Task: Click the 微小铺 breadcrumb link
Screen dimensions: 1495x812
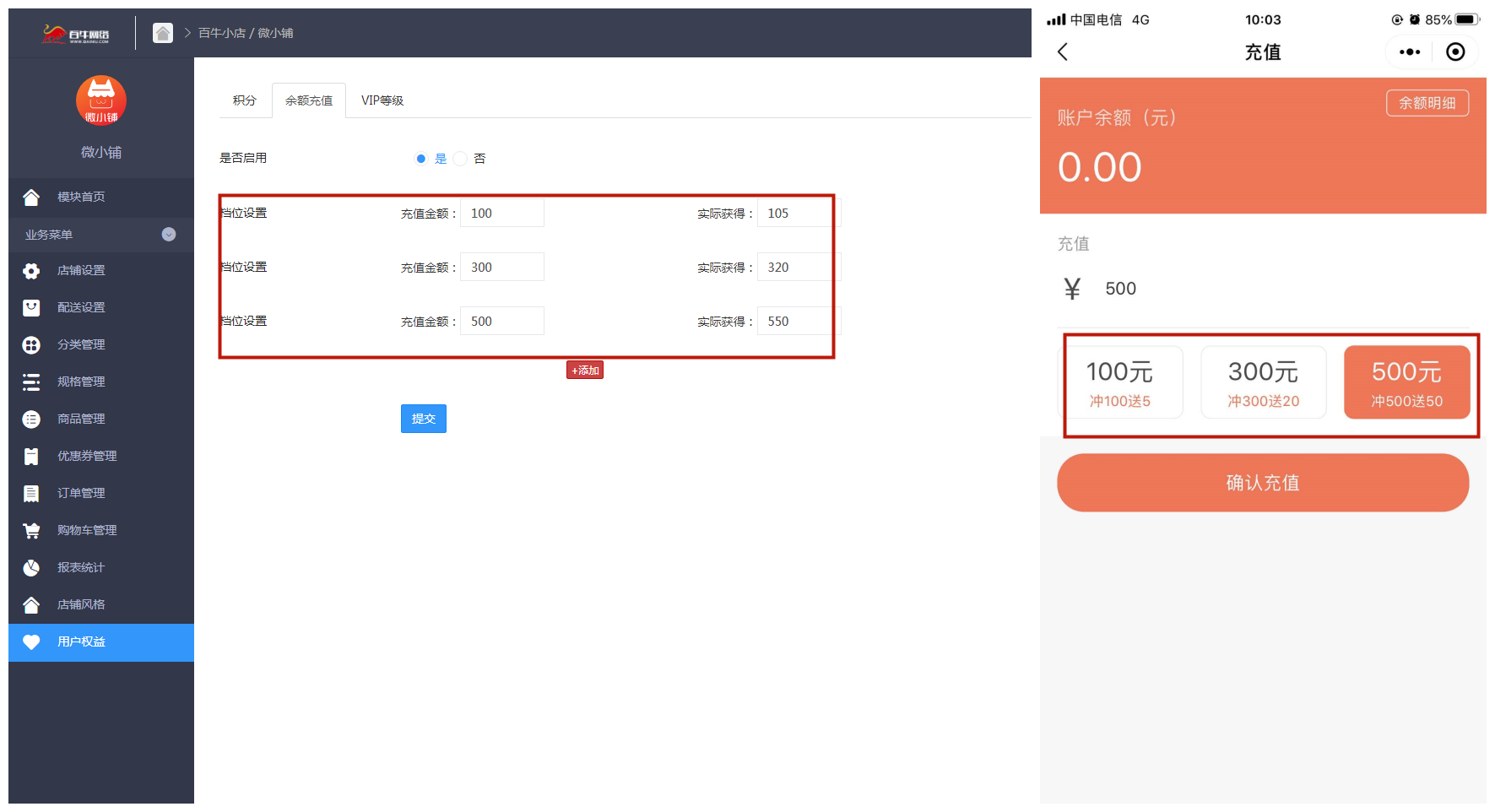Action: tap(275, 33)
